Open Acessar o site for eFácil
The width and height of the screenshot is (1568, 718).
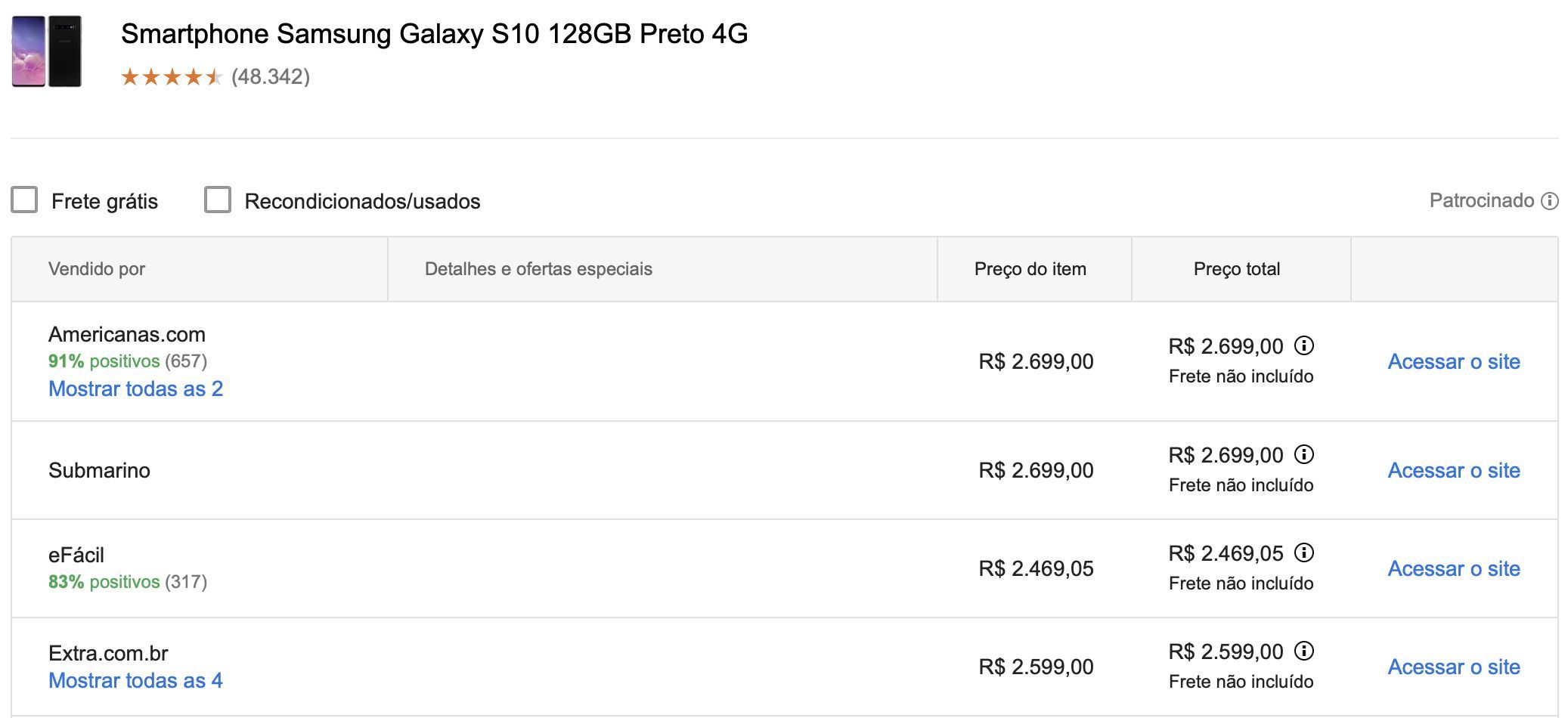(x=1454, y=568)
